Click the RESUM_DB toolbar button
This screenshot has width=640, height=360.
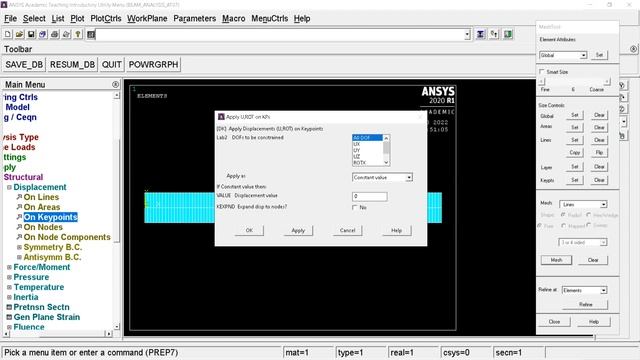tap(72, 64)
